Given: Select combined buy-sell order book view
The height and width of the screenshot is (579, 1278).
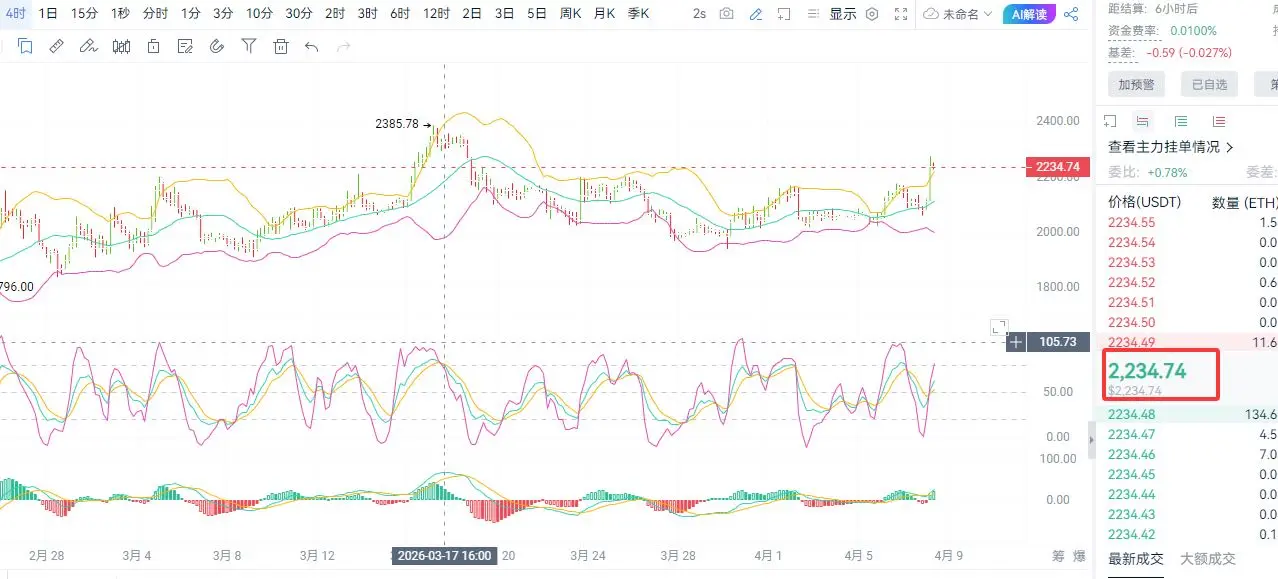Looking at the screenshot, I should click(x=1143, y=121).
